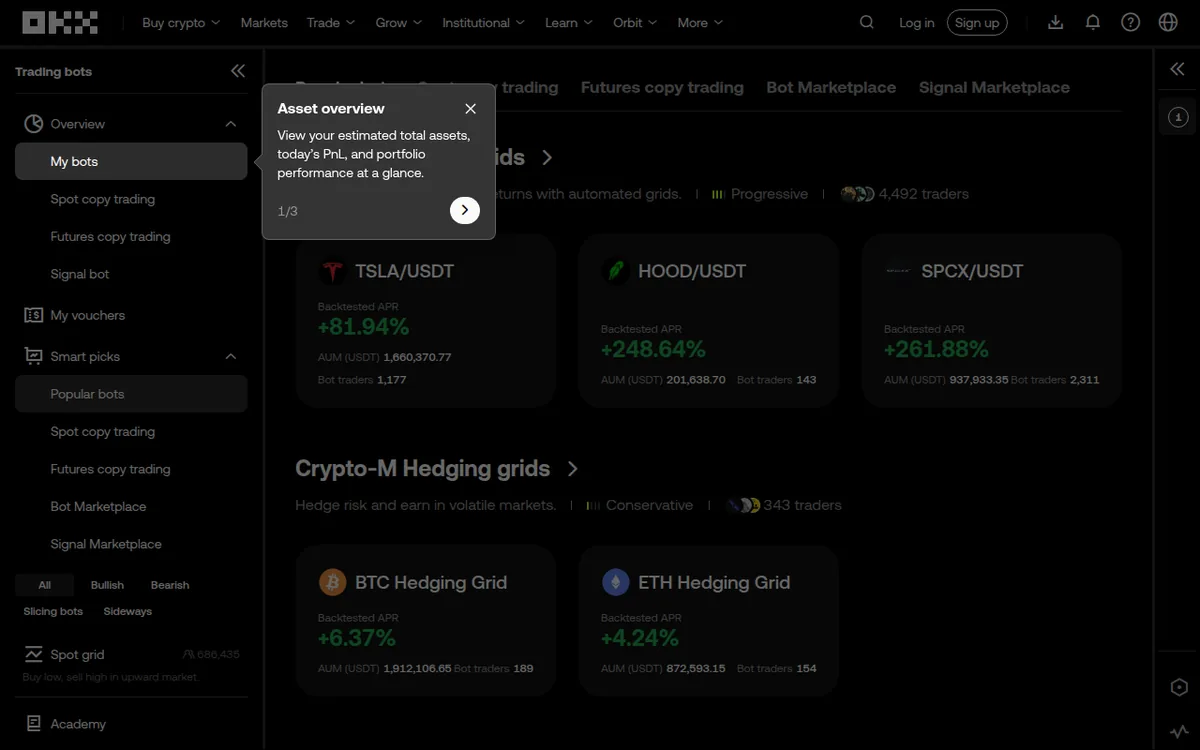Open the Grow dropdown menu

pyautogui.click(x=399, y=22)
